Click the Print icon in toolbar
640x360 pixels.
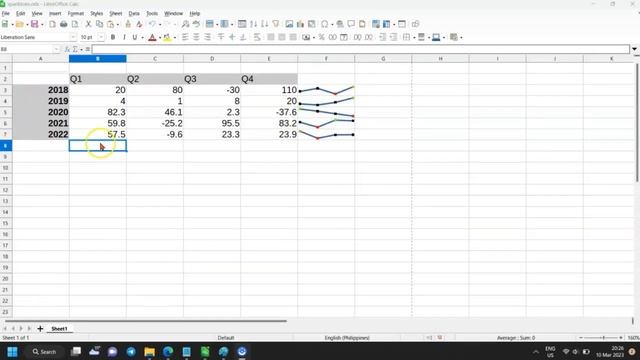[x=64, y=24]
